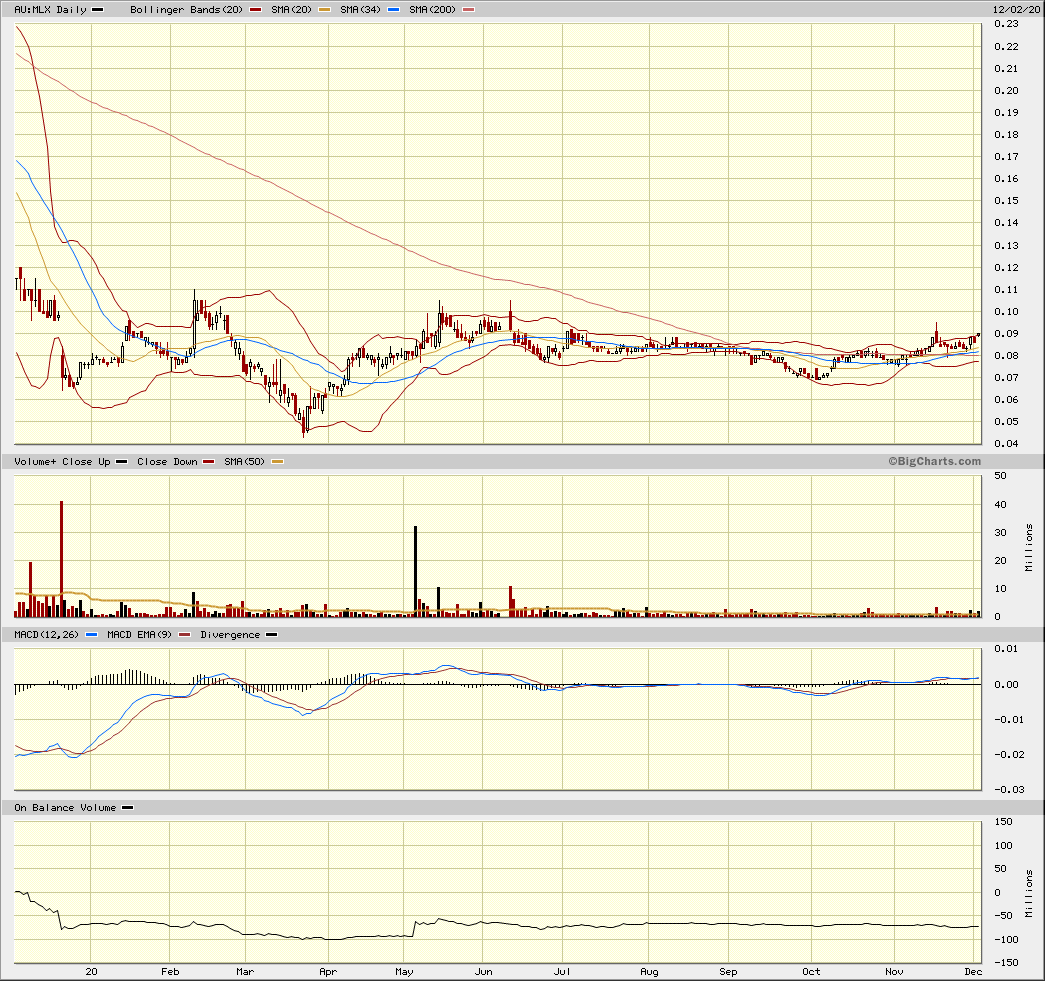Click the black Close Up volume swatch
The width and height of the screenshot is (1045, 981).
click(121, 462)
